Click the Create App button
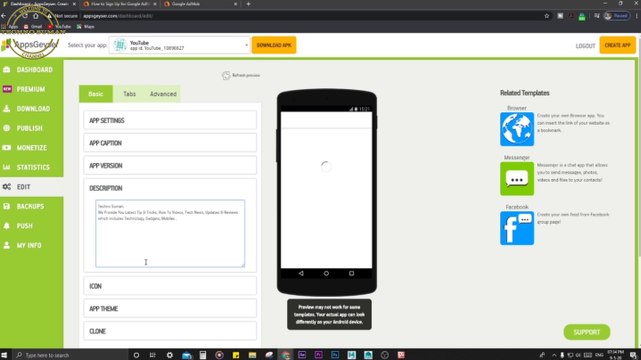The width and height of the screenshot is (641, 360). point(617,45)
